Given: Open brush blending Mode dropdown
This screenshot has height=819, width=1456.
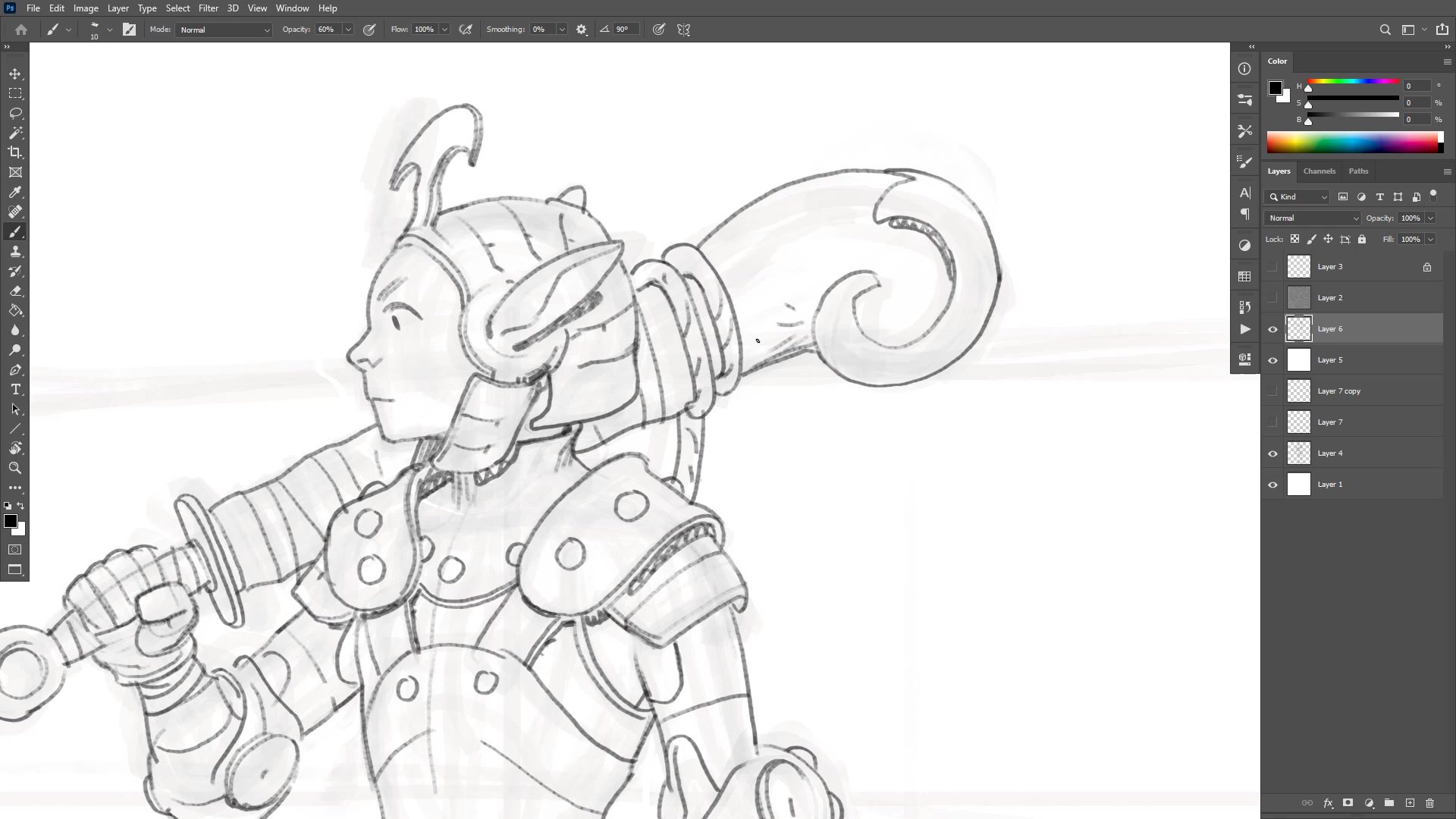Looking at the screenshot, I should coord(224,30).
